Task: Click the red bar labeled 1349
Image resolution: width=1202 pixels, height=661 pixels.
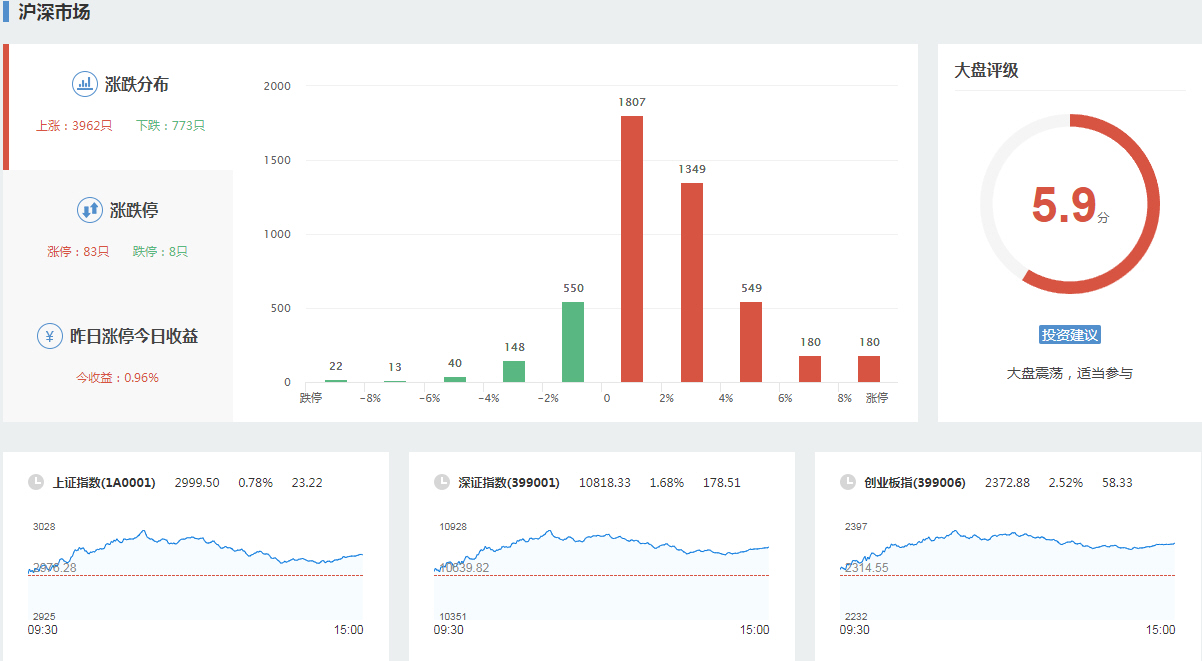Action: coord(692,283)
